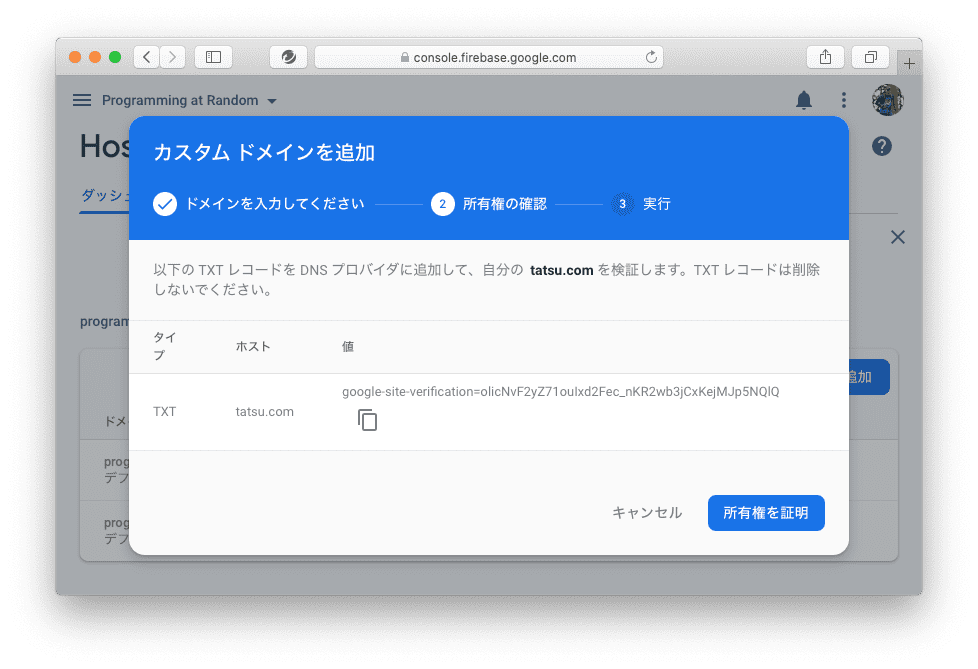Viewport: 978px width, 669px height.
Task: Click the browser extension icon beside address bar
Action: point(288,57)
